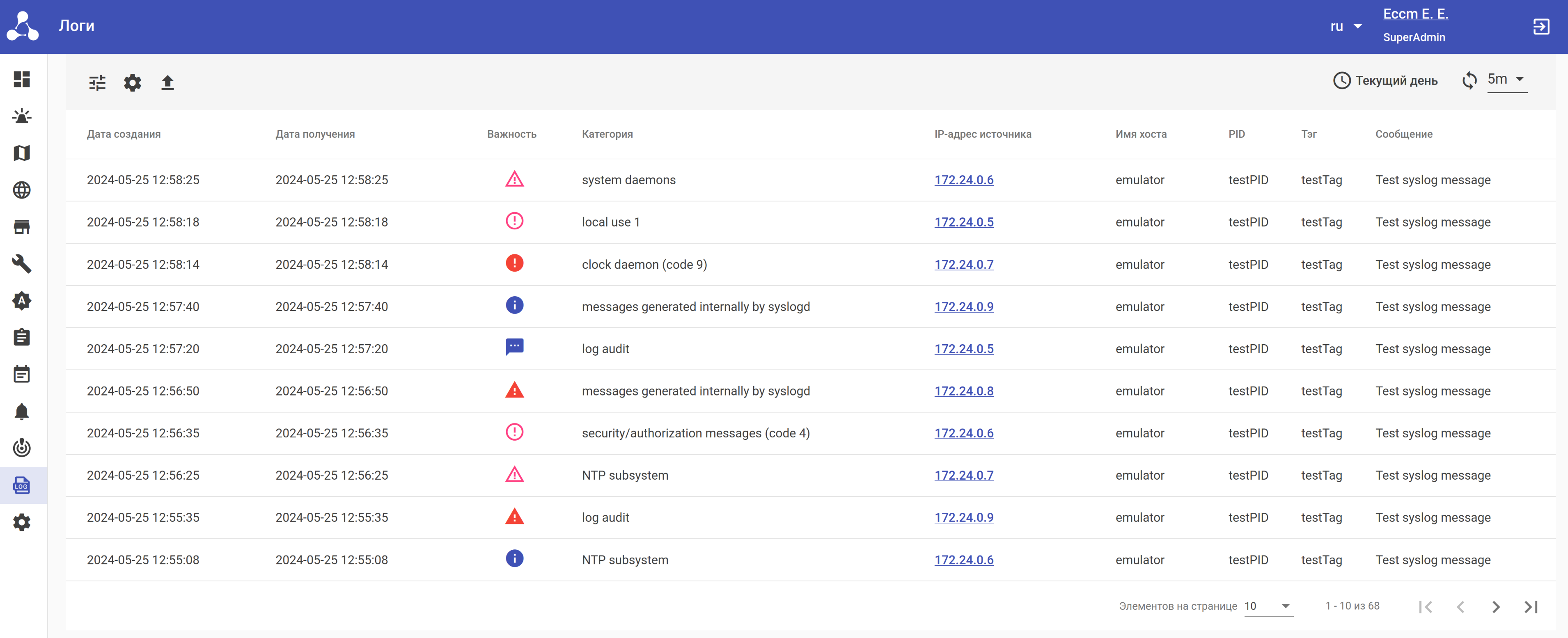Click the export upload arrow icon

pos(167,82)
